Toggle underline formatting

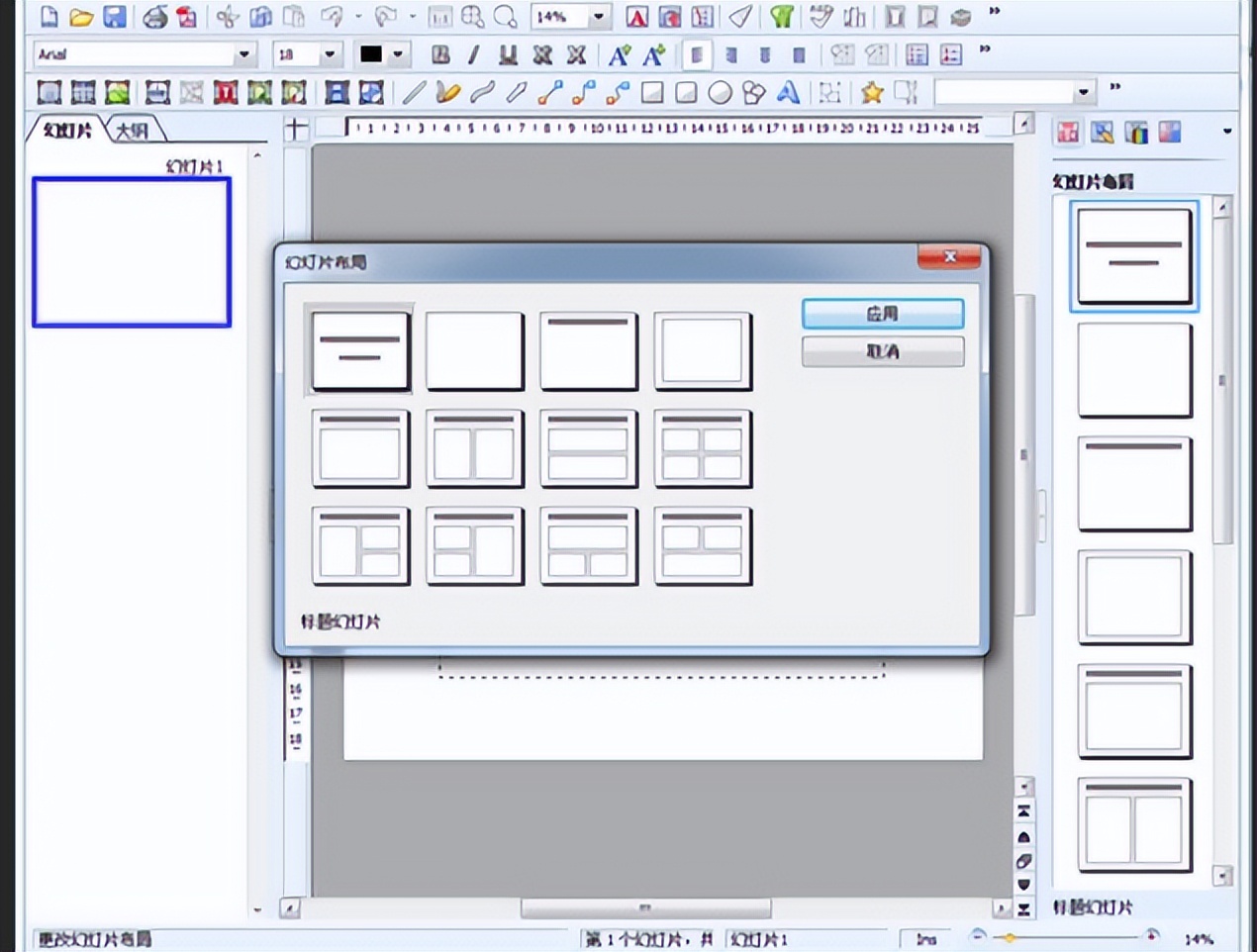pos(508,55)
